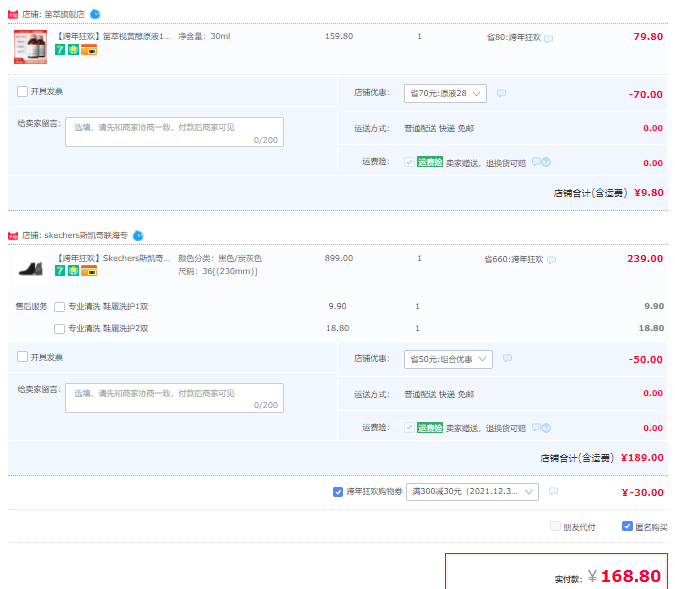This screenshot has height=589, width=675.
Task: Click black Skechers boot thumbnail
Action: pos(30,269)
